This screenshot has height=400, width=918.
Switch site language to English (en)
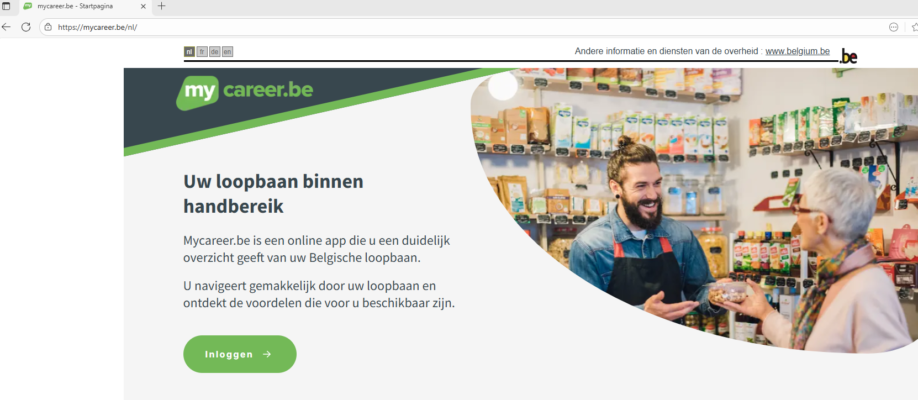click(228, 52)
